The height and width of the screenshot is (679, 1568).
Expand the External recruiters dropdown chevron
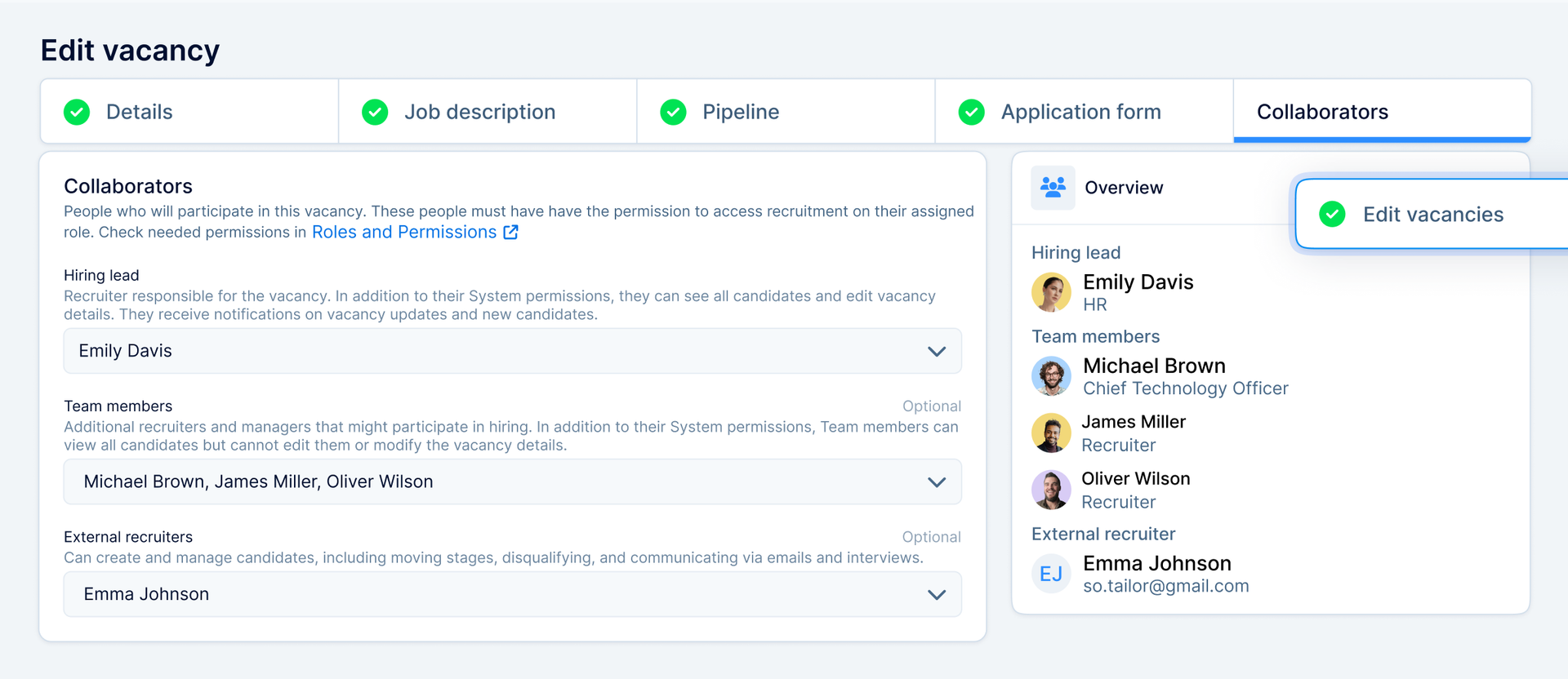pyautogui.click(x=937, y=595)
